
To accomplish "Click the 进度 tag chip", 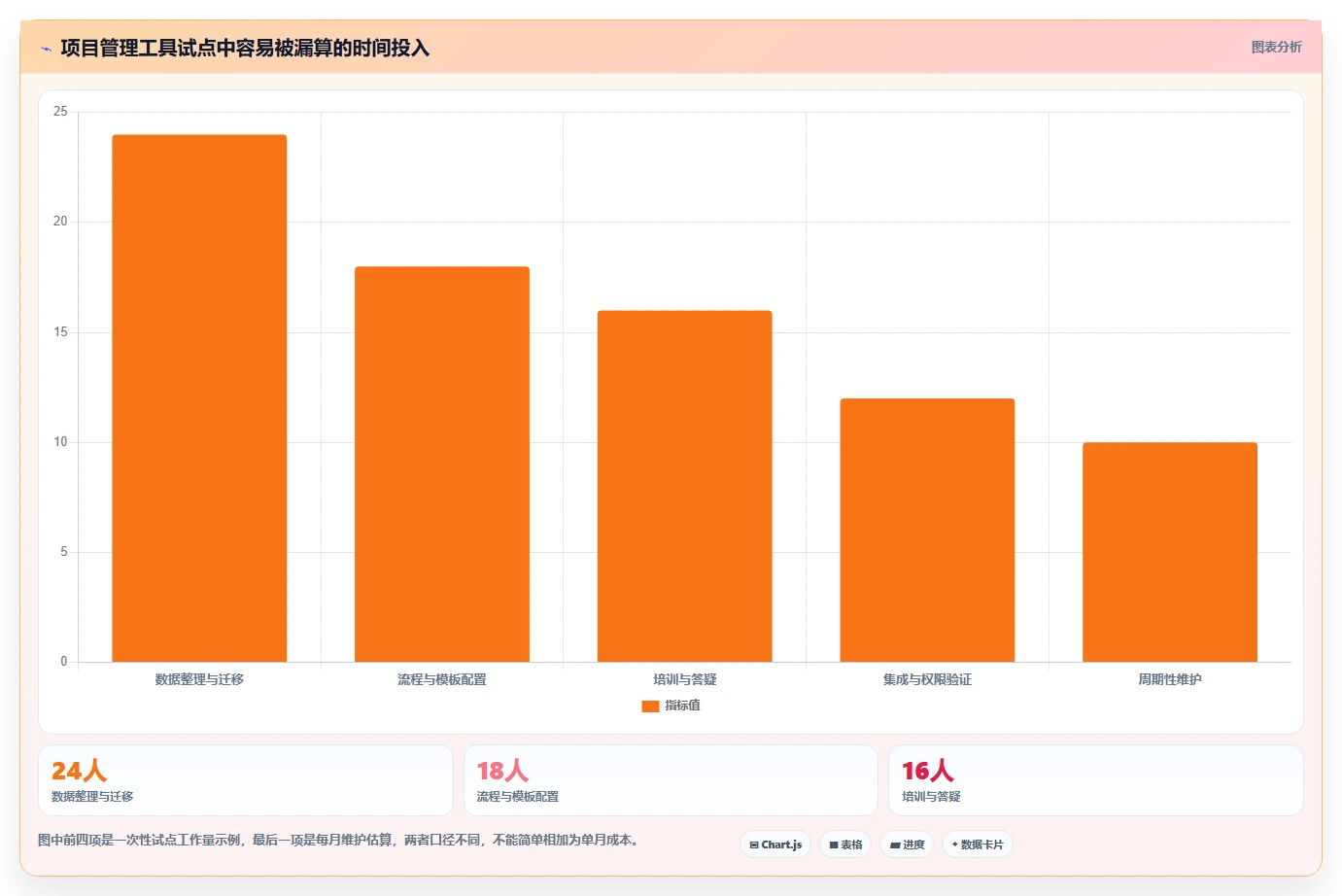I will coord(907,844).
